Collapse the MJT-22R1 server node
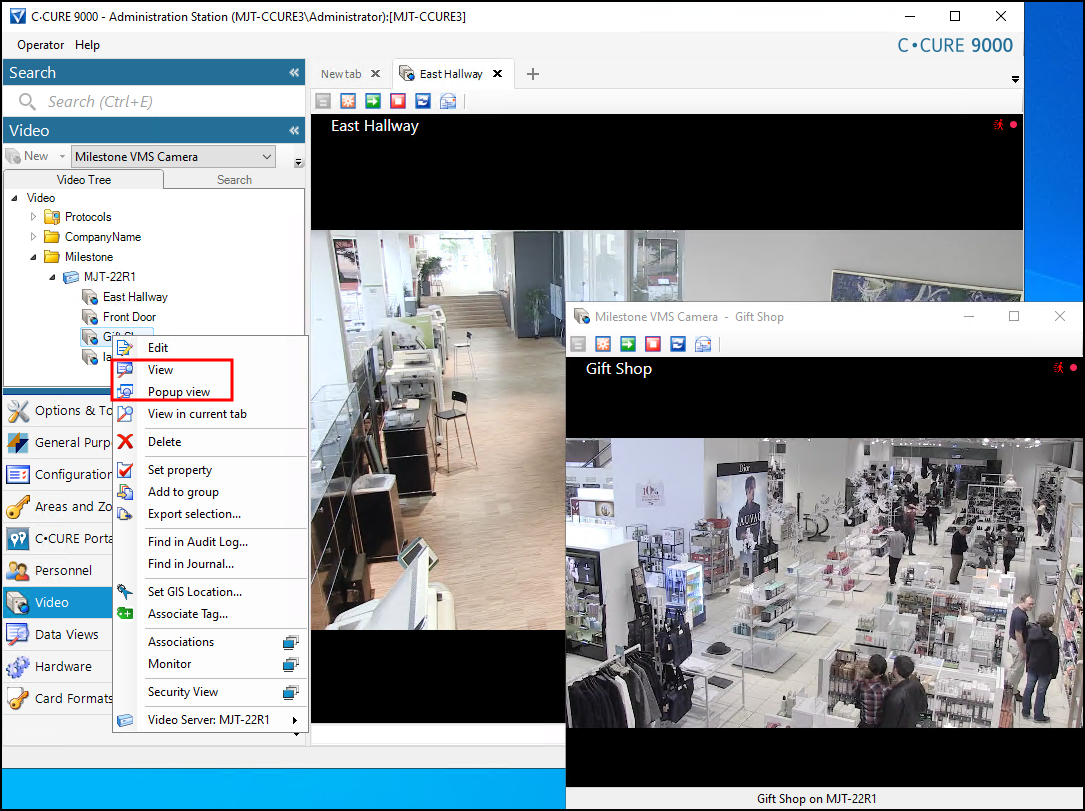Image resolution: width=1085 pixels, height=811 pixels. coord(53,277)
